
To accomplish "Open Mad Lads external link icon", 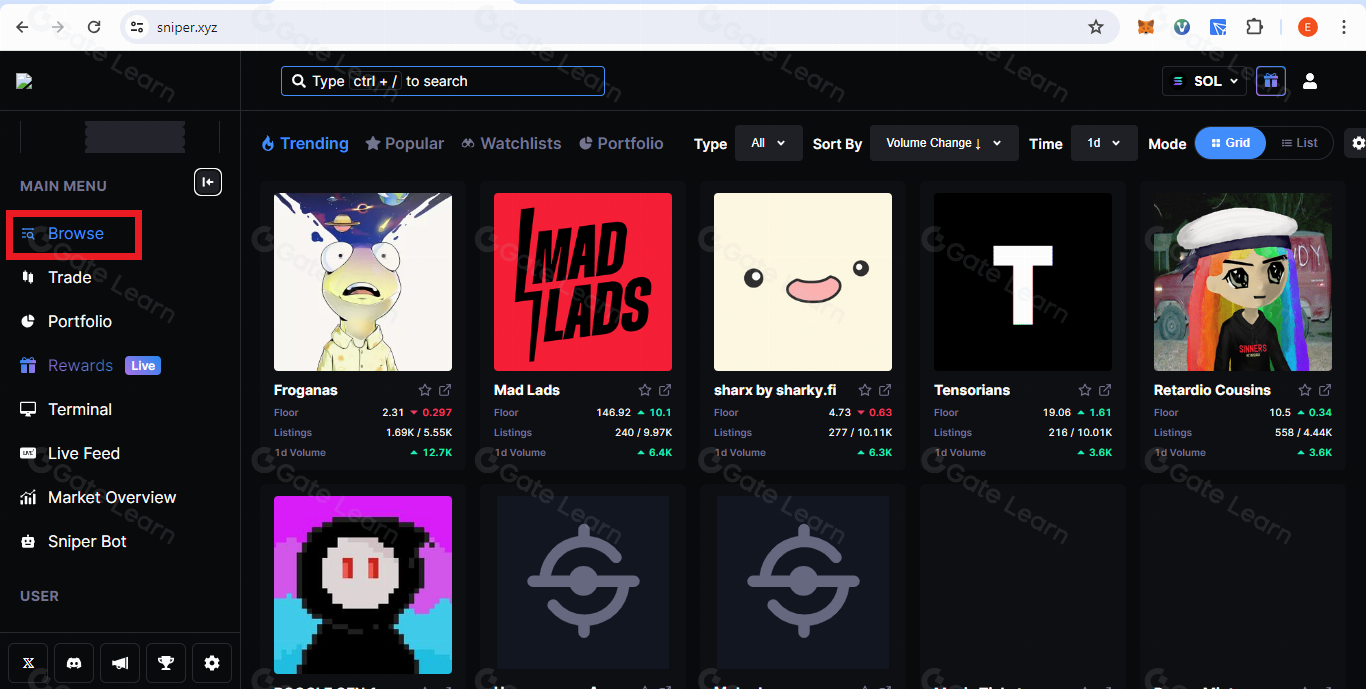I will (665, 390).
